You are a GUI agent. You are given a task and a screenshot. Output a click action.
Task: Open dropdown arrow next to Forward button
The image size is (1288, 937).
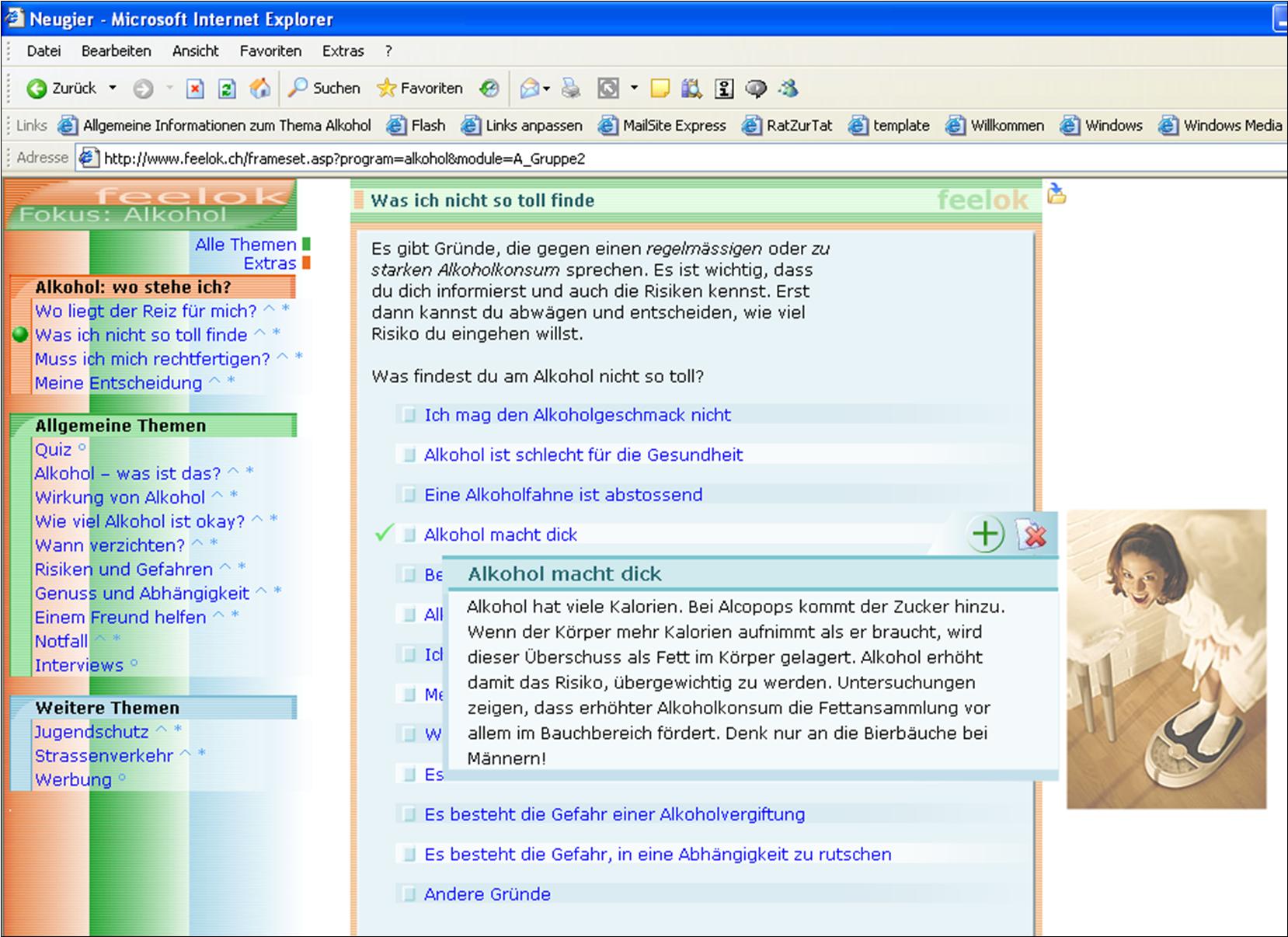169,88
